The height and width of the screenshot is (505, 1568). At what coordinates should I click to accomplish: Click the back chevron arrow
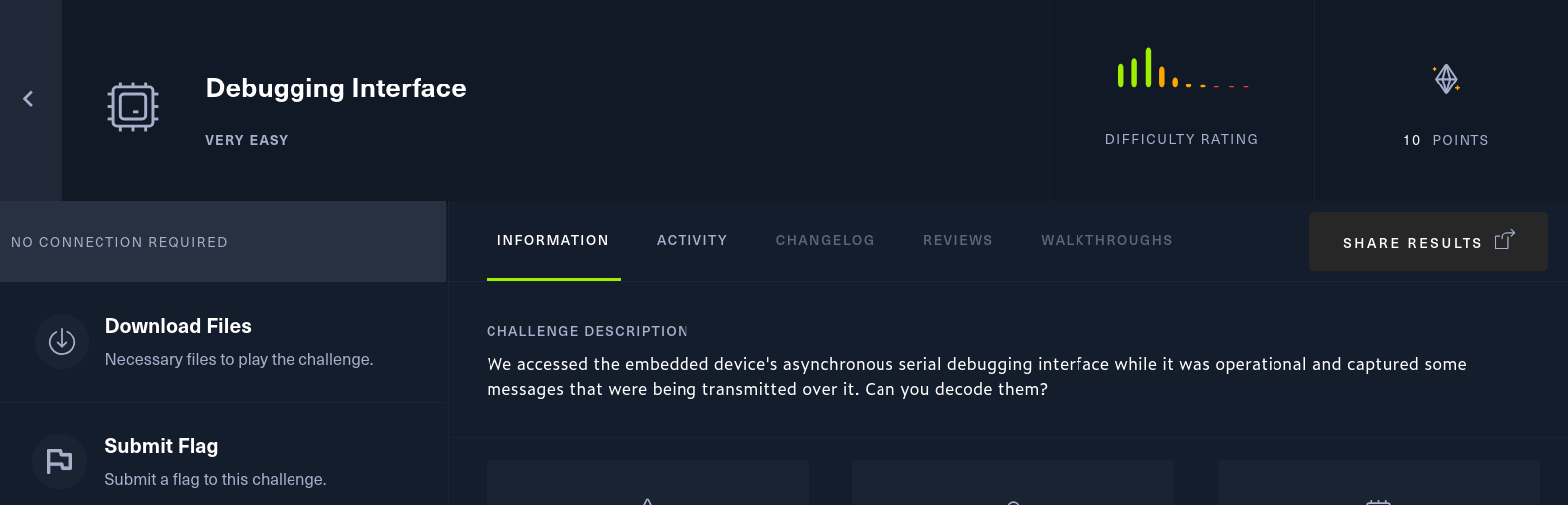pos(28,98)
